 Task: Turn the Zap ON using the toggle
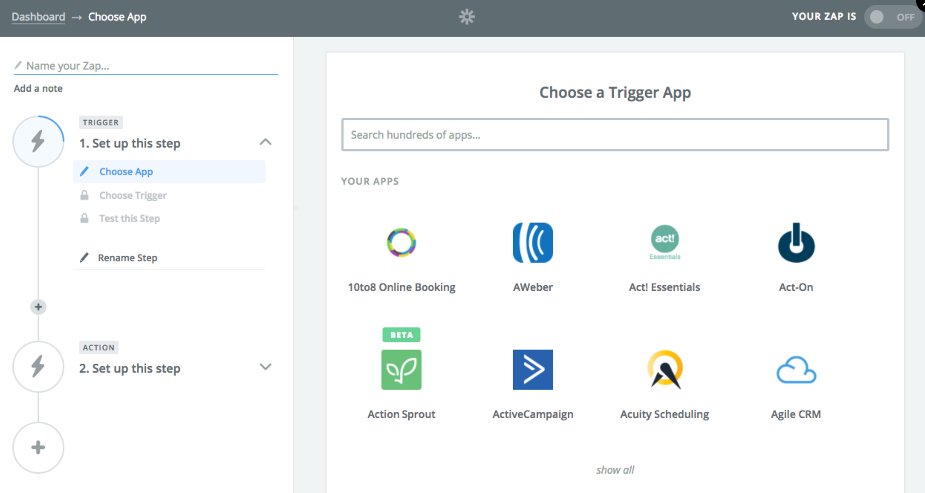[893, 17]
